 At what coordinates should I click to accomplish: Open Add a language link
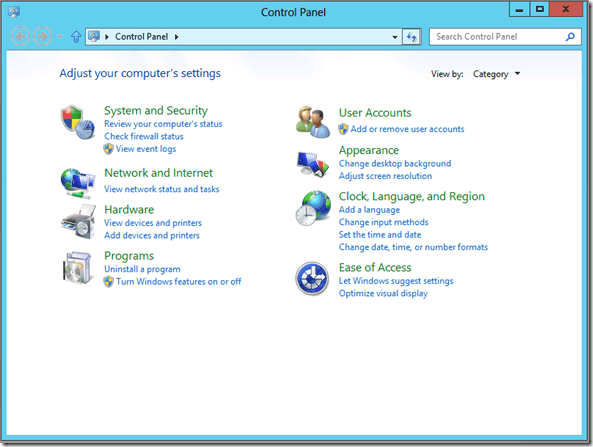(369, 210)
